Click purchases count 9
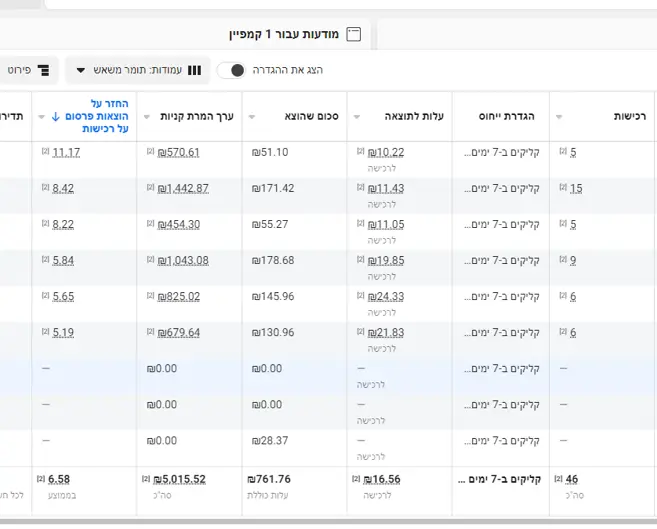657x529 pixels. [x=573, y=261]
